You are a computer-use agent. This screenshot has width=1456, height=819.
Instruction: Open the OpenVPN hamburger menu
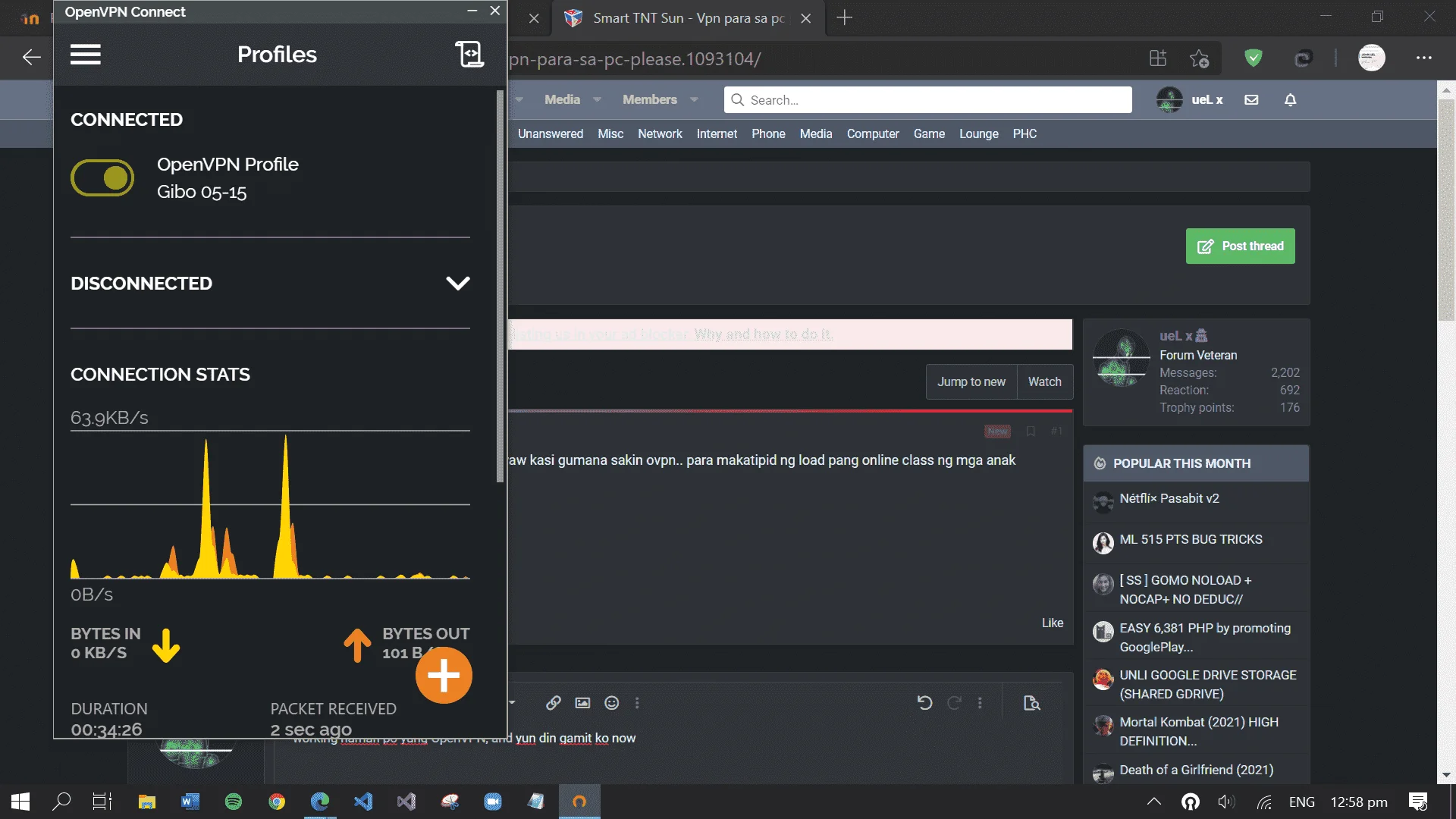pos(86,55)
